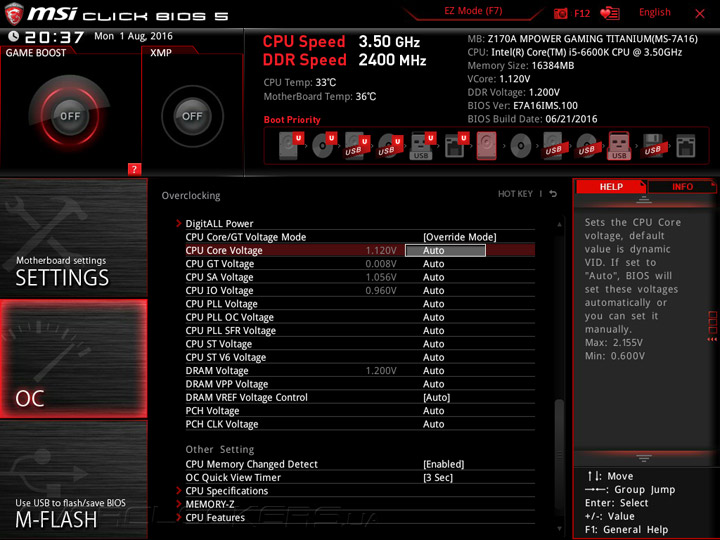The width and height of the screenshot is (720, 540).
Task: Click the 20:37 time display
Action: click(x=54, y=37)
